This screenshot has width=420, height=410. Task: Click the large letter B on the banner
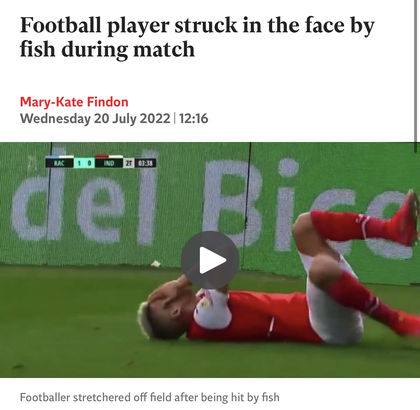pos(232,203)
